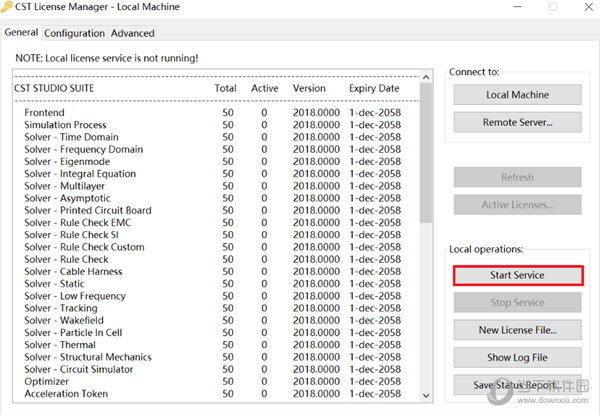Click the CST License Manager key icon
This screenshot has width=600, height=415.
click(7, 7)
